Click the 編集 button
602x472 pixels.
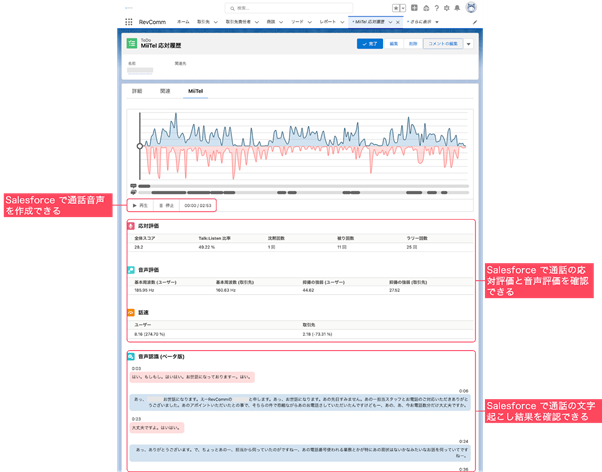(x=394, y=44)
